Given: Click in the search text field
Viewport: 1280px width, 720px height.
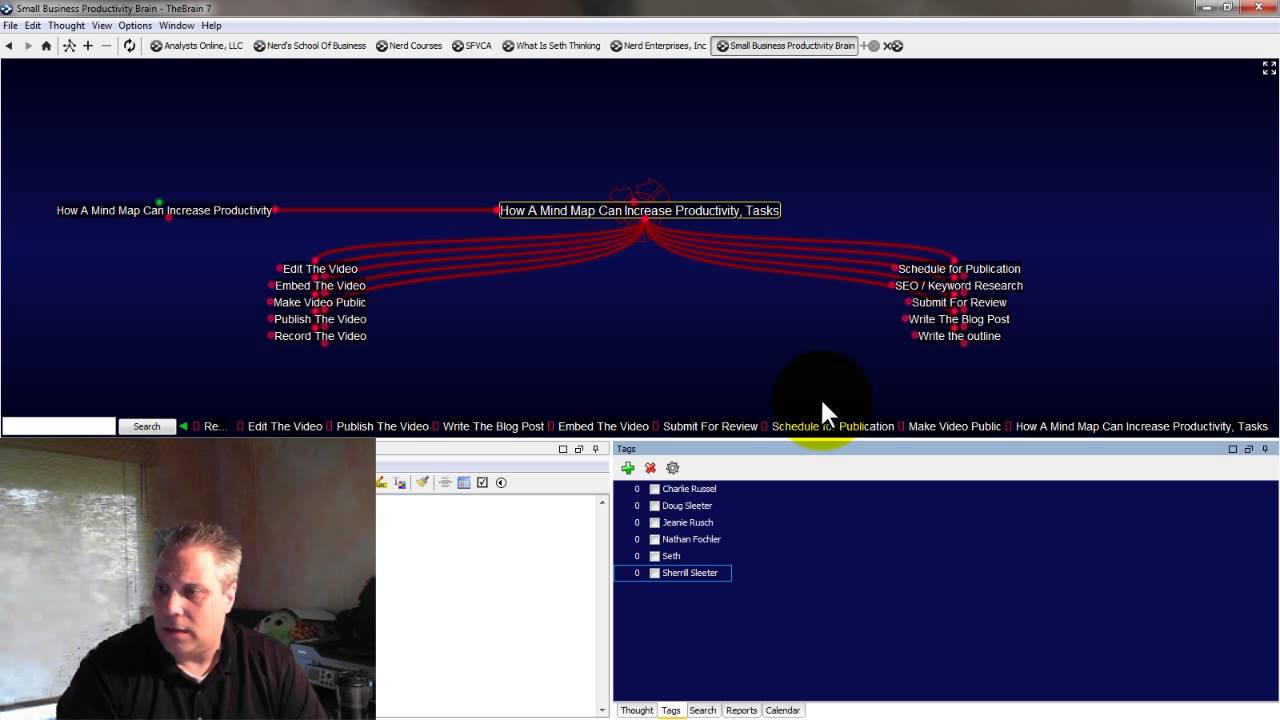Looking at the screenshot, I should (x=59, y=427).
